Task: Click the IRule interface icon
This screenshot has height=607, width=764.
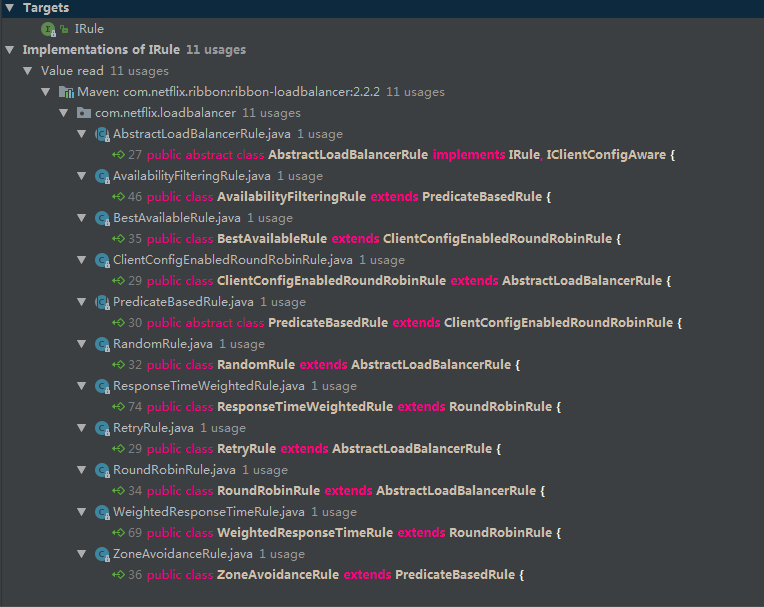Action: coord(48,29)
